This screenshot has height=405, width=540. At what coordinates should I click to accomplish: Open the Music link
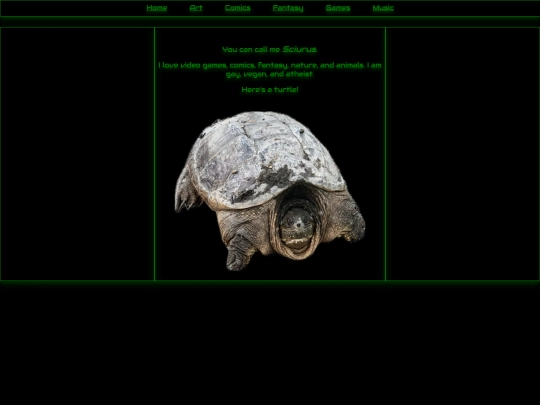[x=383, y=8]
